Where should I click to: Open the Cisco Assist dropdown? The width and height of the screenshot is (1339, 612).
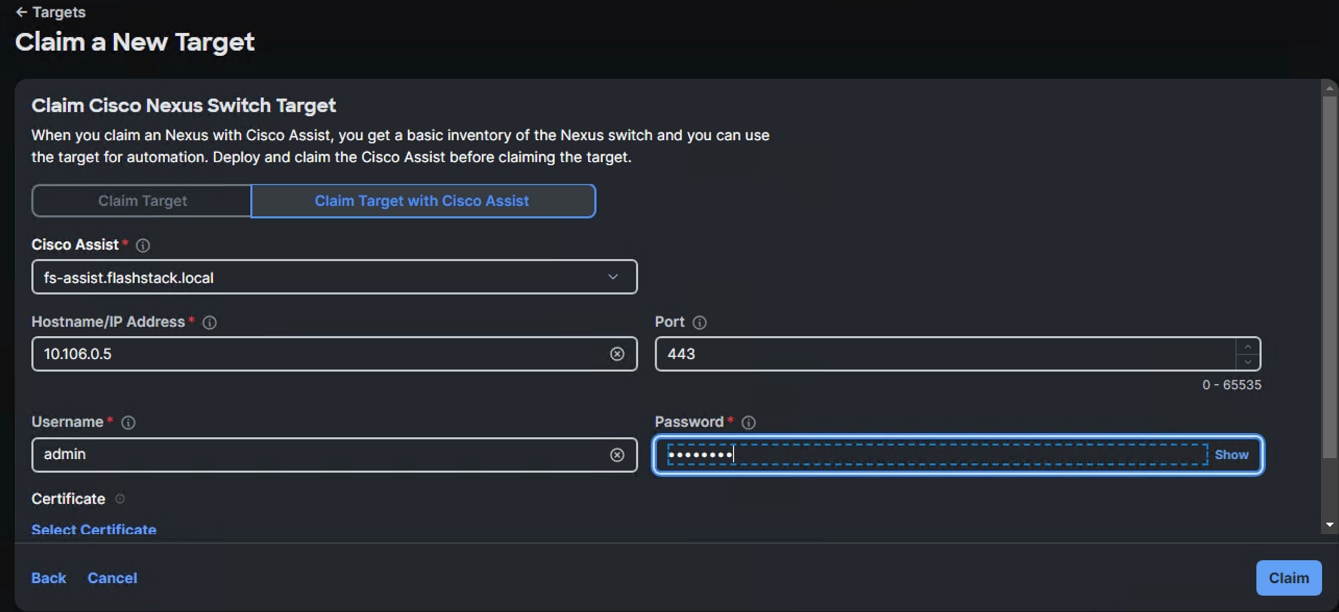(x=611, y=277)
